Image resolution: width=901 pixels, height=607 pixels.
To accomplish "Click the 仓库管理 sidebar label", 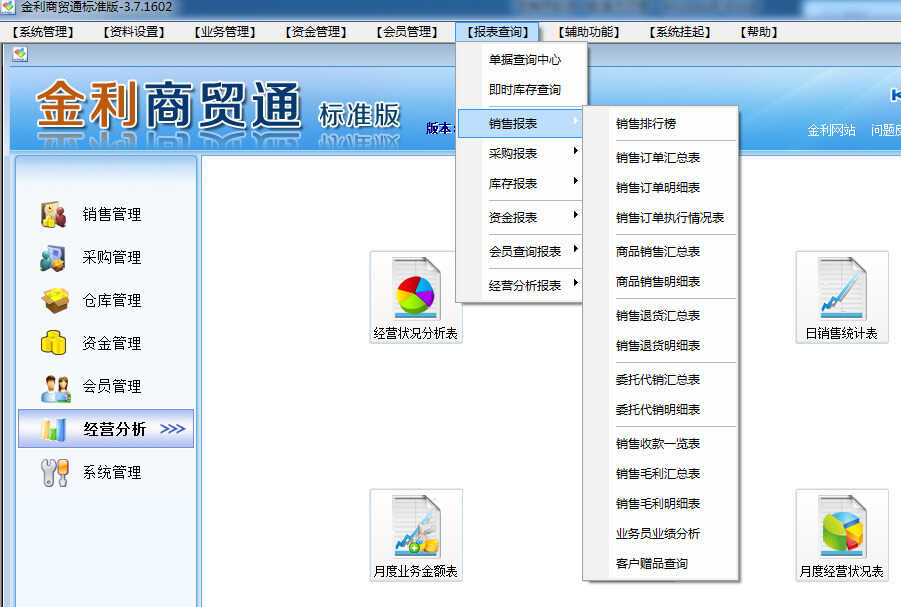I will (x=112, y=301).
